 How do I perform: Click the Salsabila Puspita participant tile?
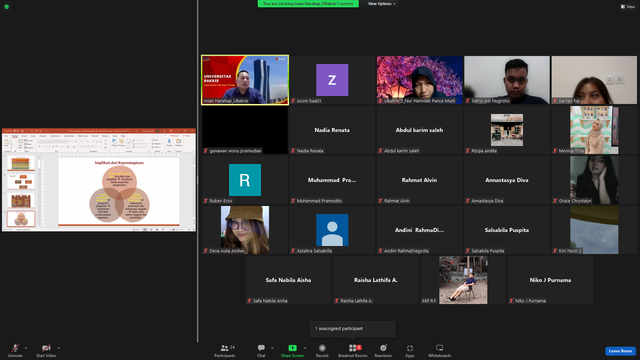[507, 230]
